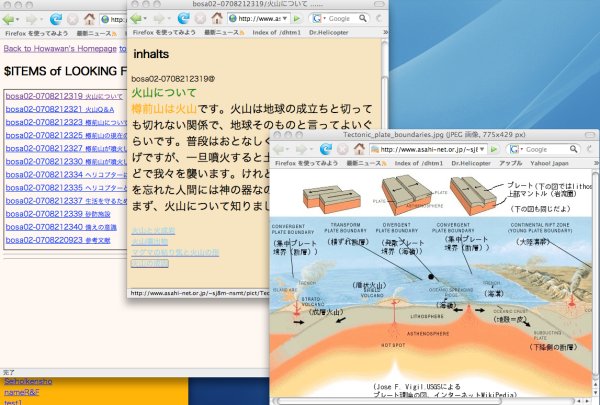600x405 pixels.
Task: Open search engine dropdown in middle inhalts window
Action: pyautogui.click(x=324, y=18)
